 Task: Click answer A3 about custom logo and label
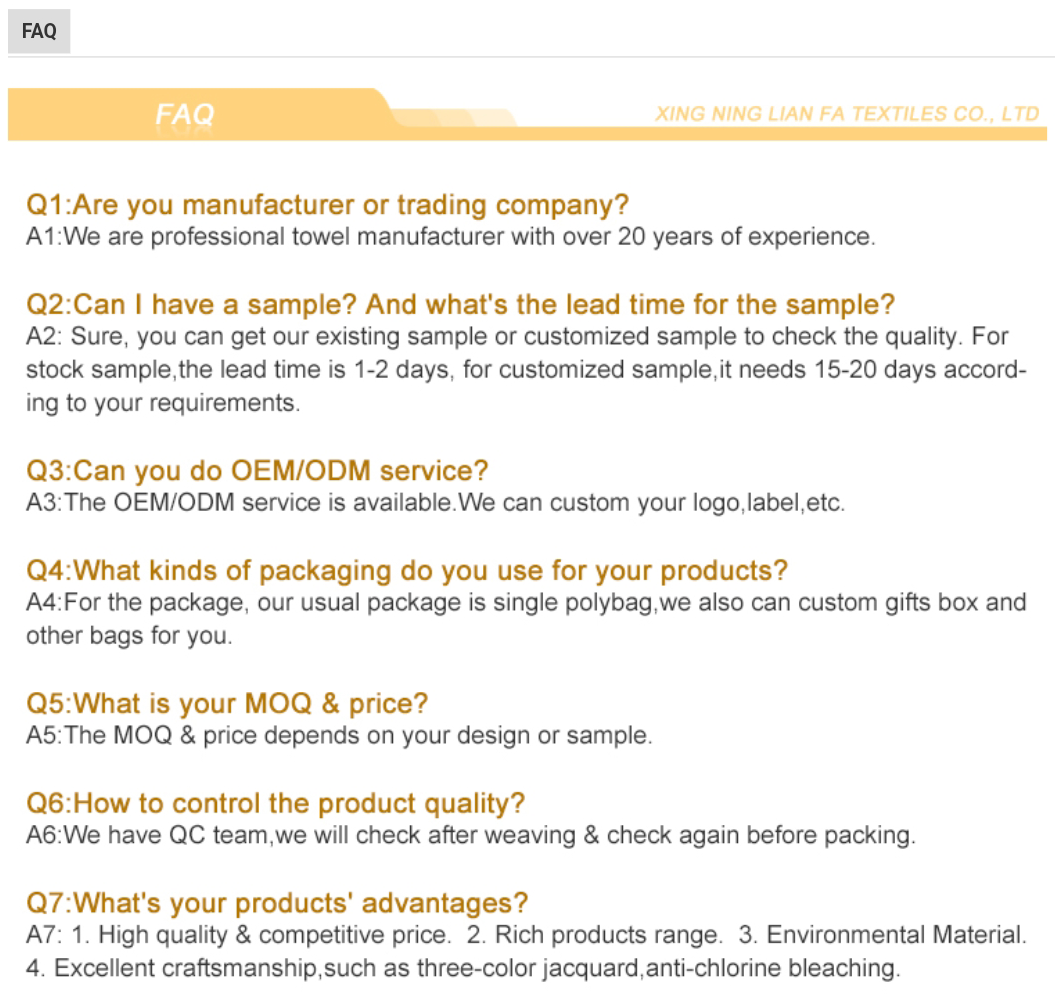click(x=435, y=502)
